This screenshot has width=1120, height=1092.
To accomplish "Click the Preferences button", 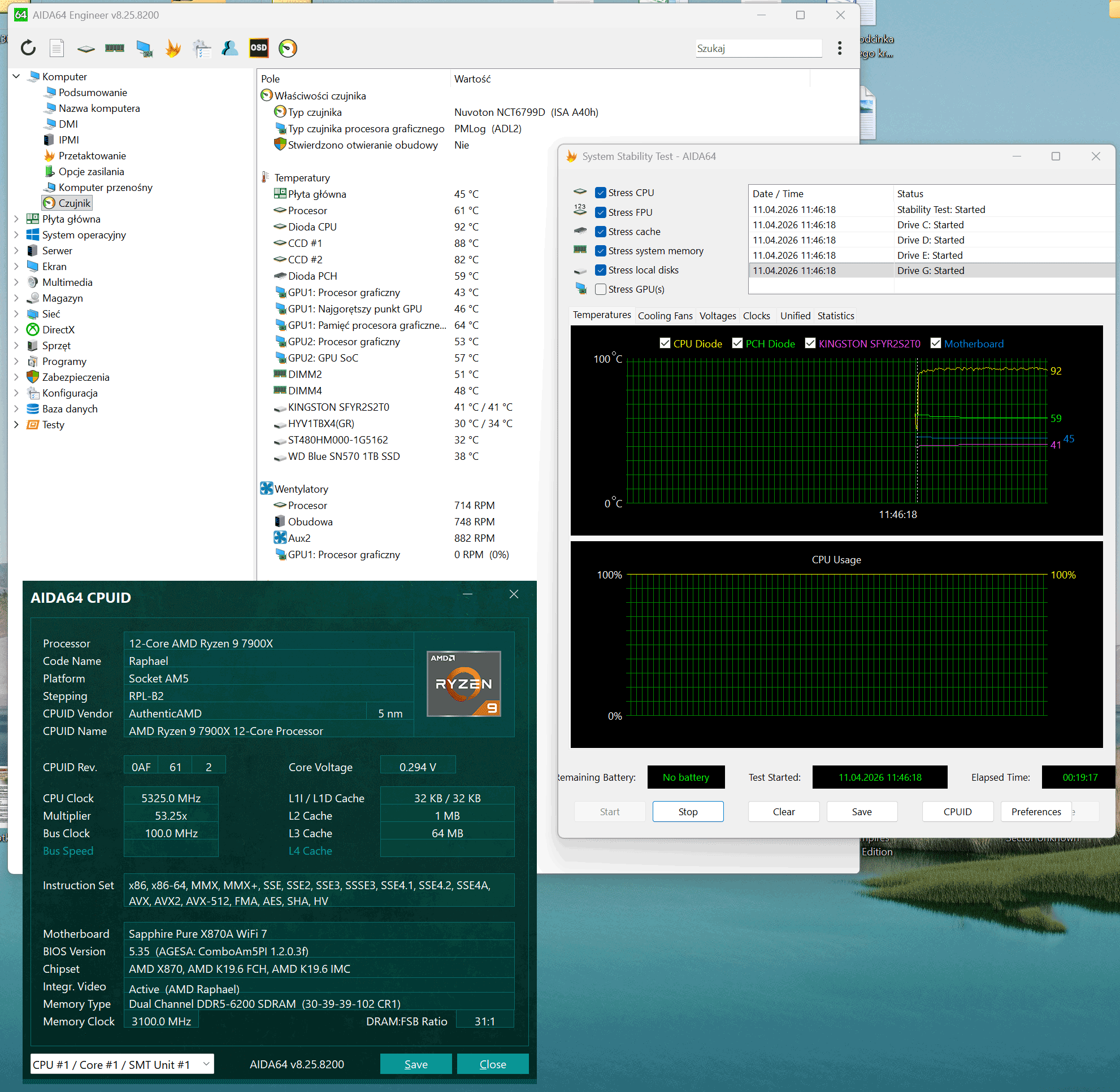I will [x=1036, y=812].
